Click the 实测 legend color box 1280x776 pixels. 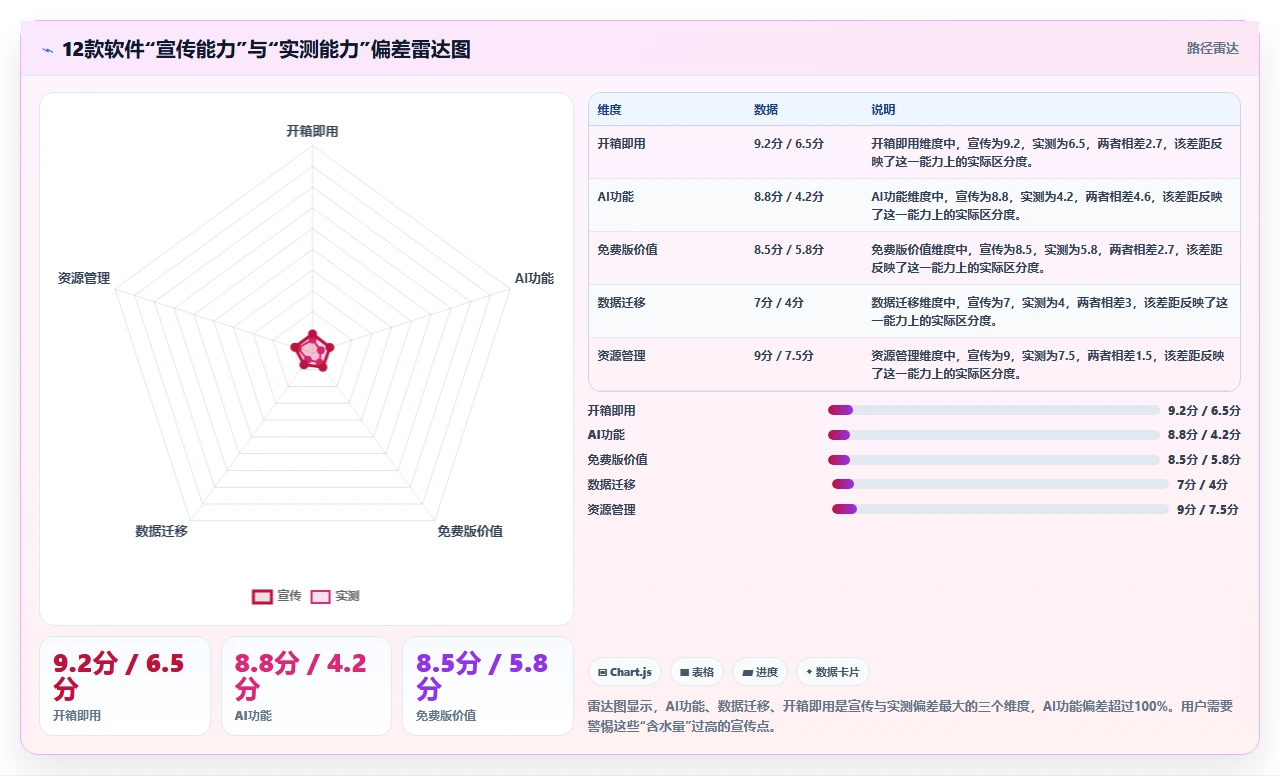320,597
